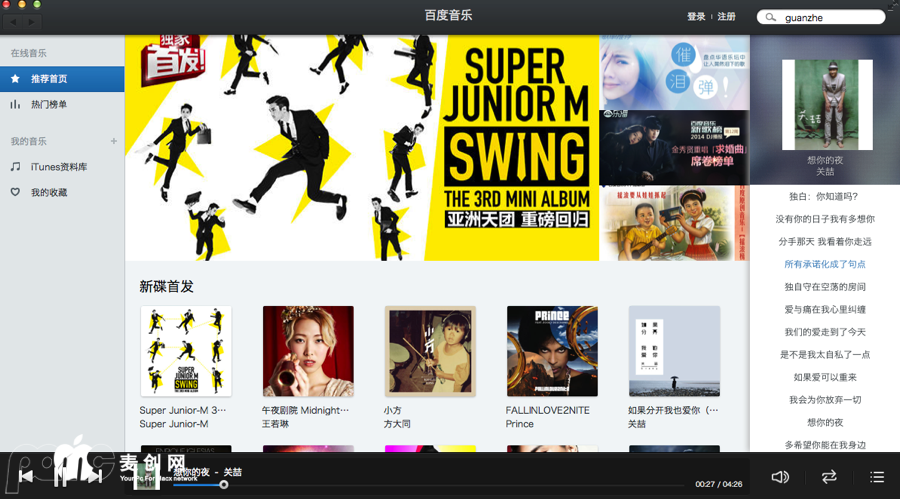Click the song progress slider handle
Screen dimensions: 900x499
coord(223,485)
